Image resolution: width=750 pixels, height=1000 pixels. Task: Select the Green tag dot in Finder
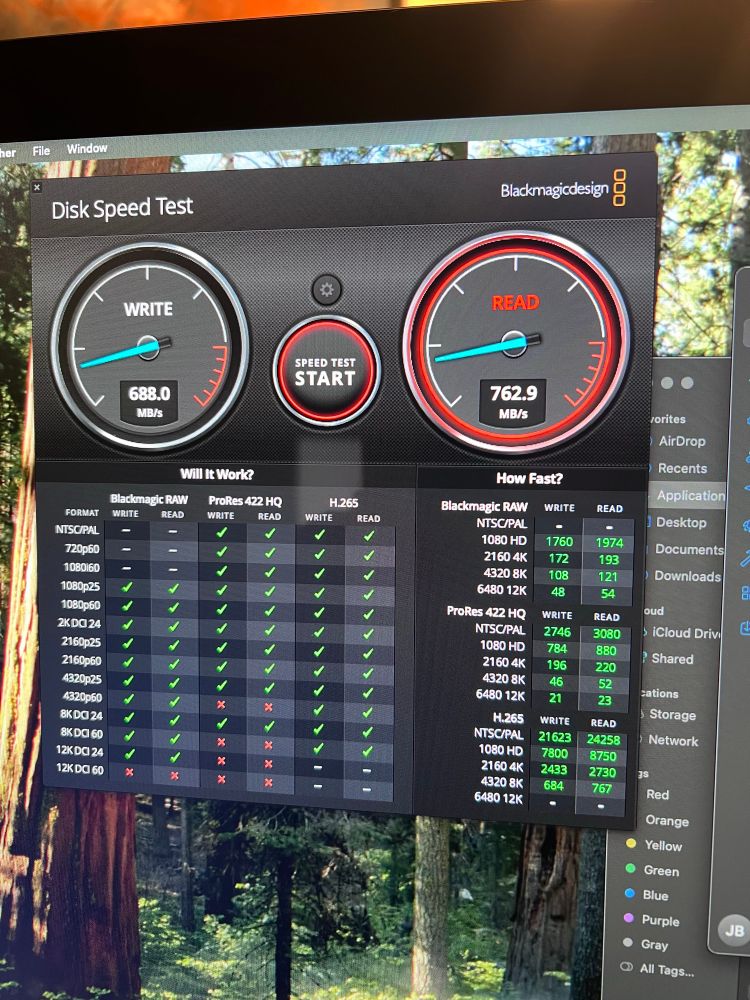tap(630, 869)
